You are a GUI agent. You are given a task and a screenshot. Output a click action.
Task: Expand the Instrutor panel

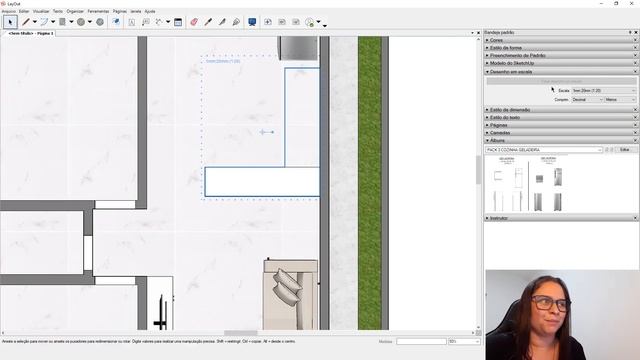point(561,218)
